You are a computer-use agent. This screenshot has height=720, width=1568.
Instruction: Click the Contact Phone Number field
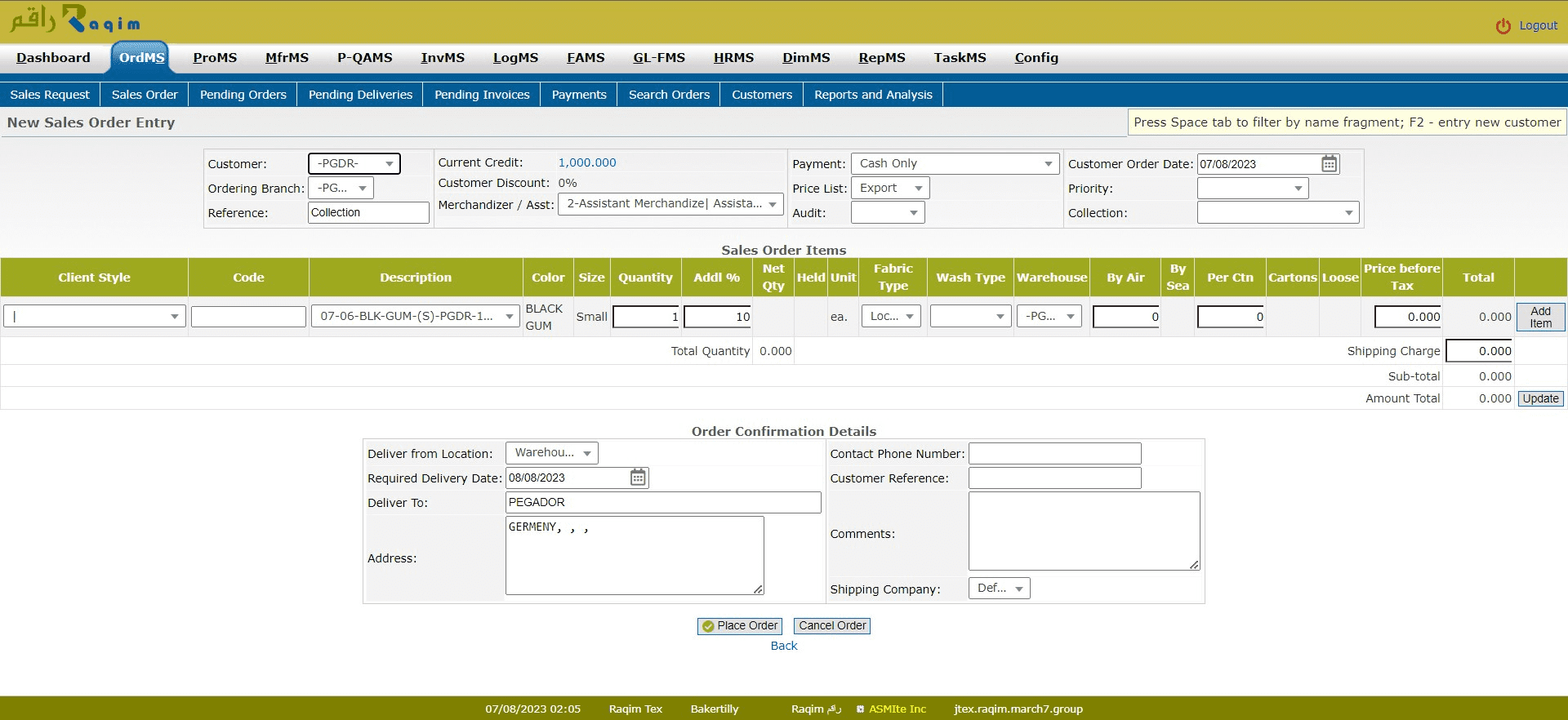1055,454
